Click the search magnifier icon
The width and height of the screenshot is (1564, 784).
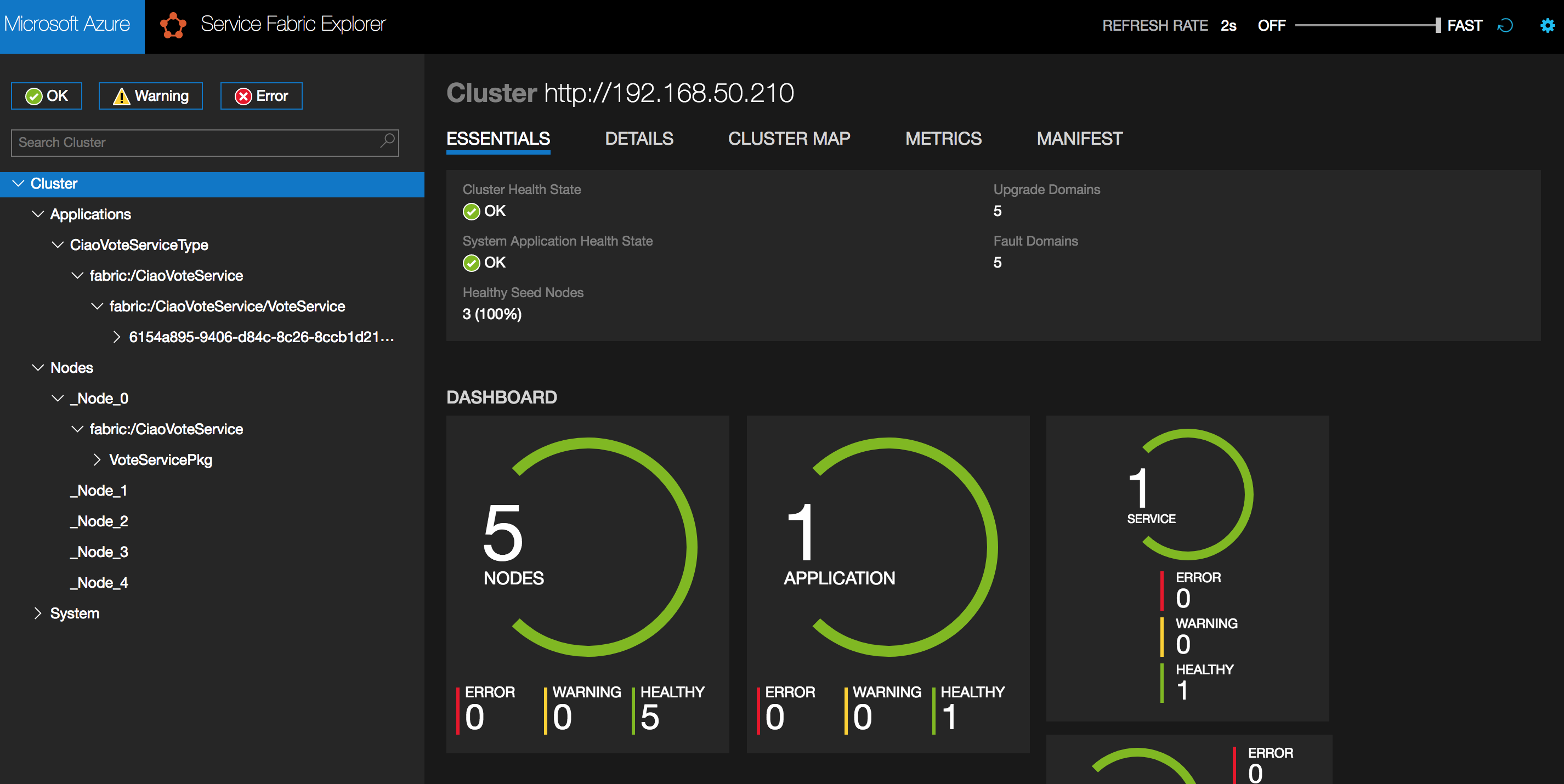387,141
